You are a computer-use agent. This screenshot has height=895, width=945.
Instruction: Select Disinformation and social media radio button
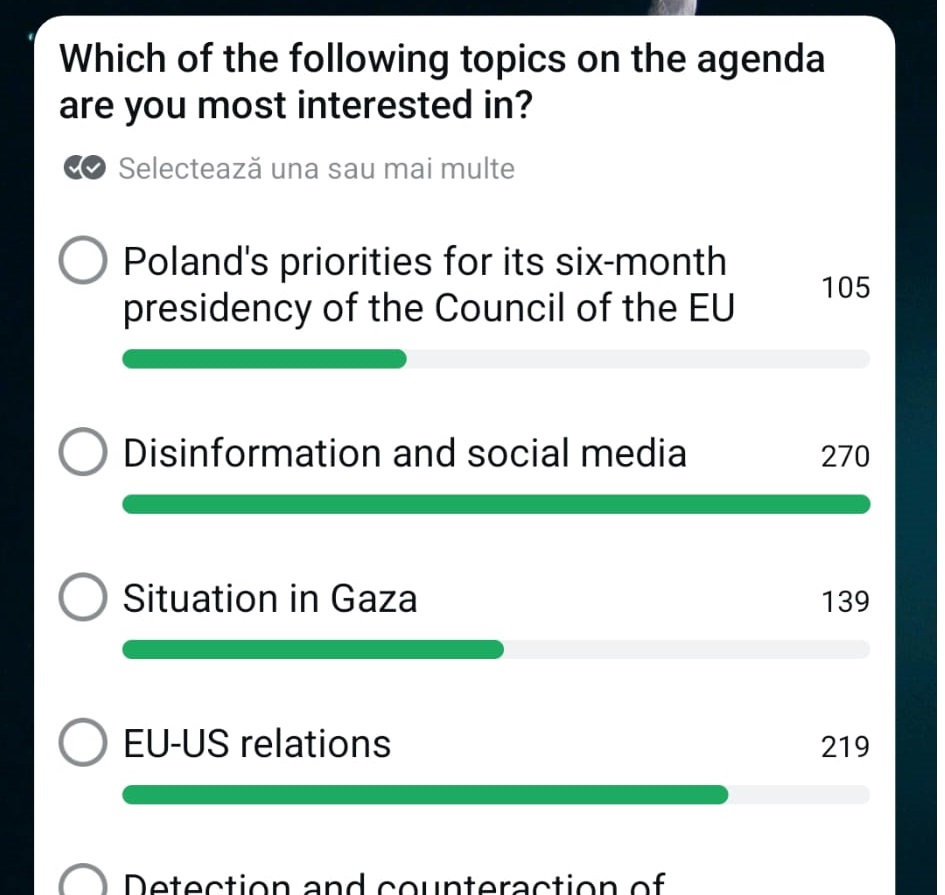83,451
